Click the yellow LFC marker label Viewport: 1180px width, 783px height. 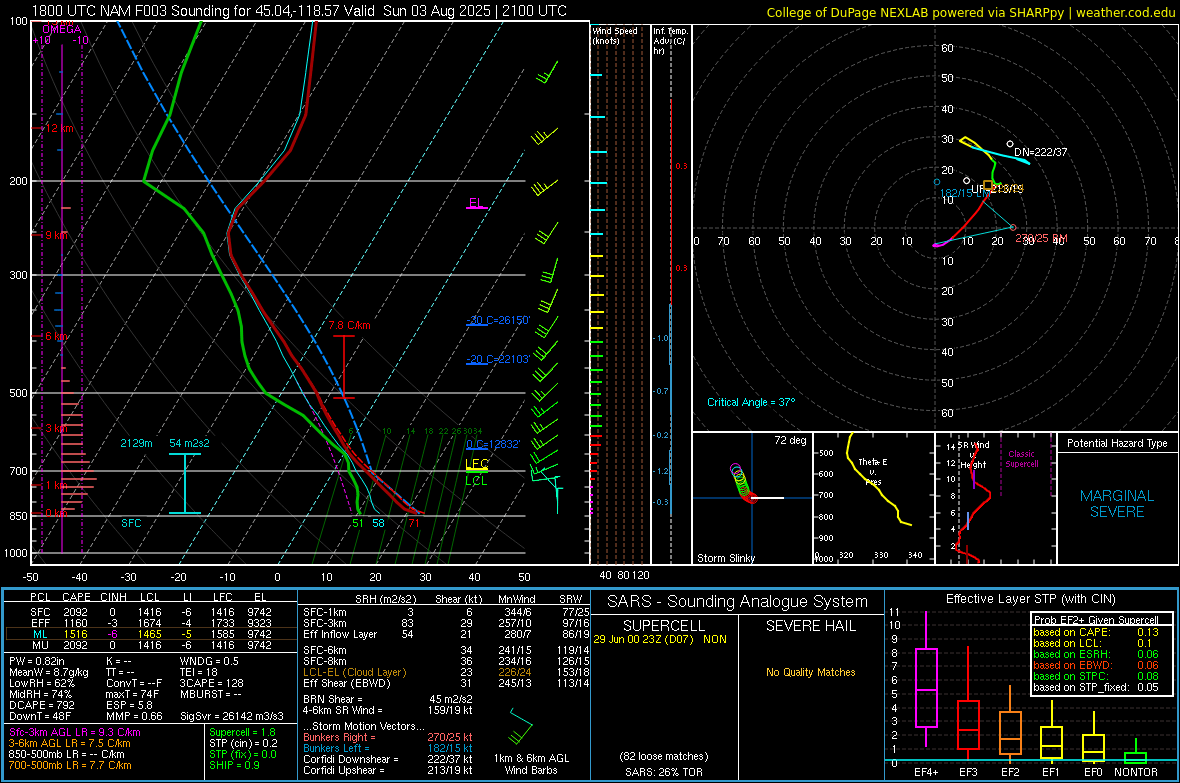(x=477, y=464)
